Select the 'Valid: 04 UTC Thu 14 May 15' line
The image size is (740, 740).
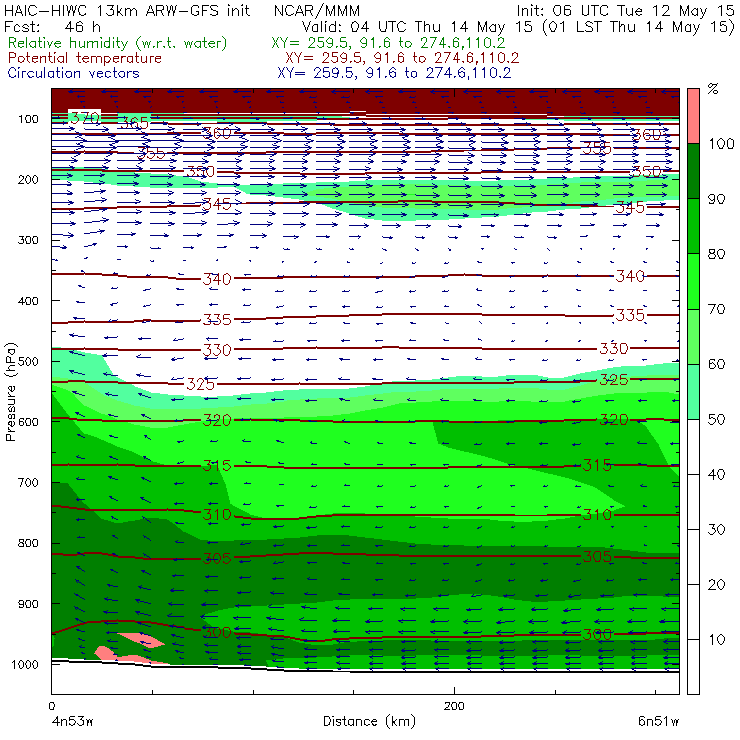coord(418,27)
